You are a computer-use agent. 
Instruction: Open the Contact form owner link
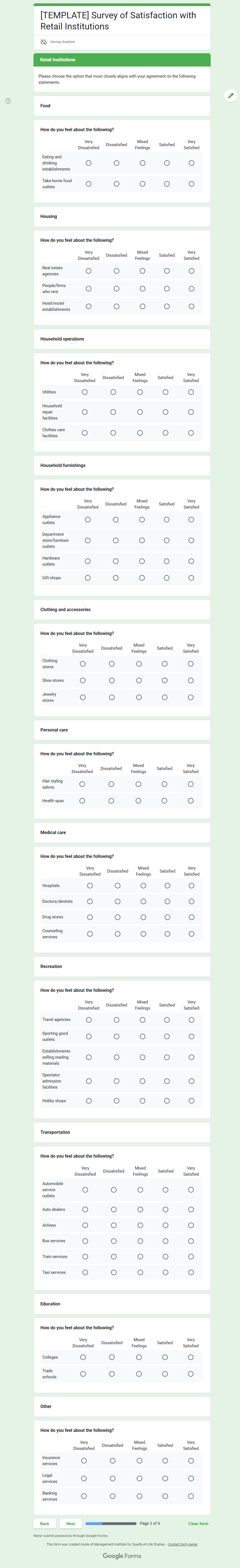(183, 1539)
